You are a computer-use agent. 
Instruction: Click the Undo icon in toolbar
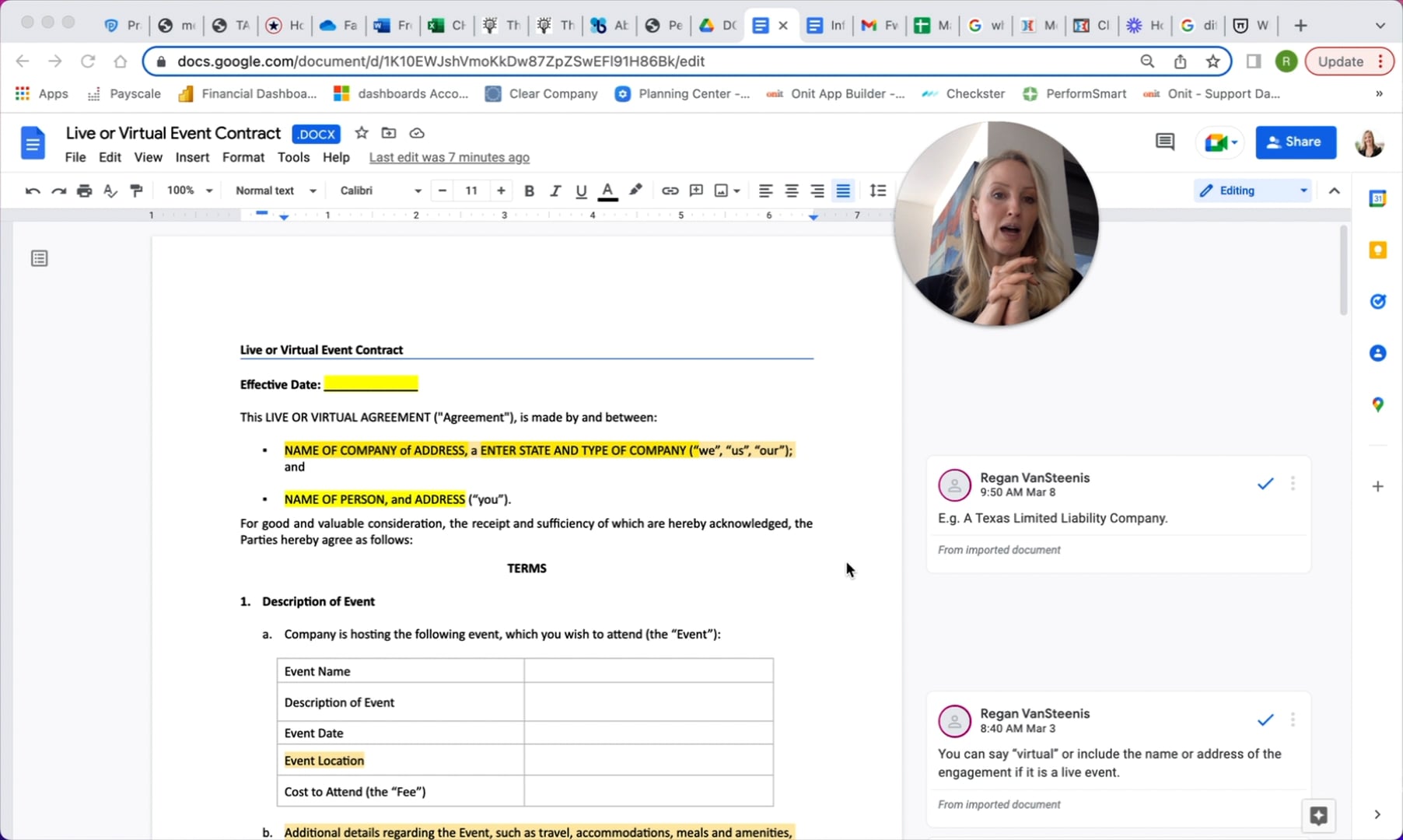33,191
